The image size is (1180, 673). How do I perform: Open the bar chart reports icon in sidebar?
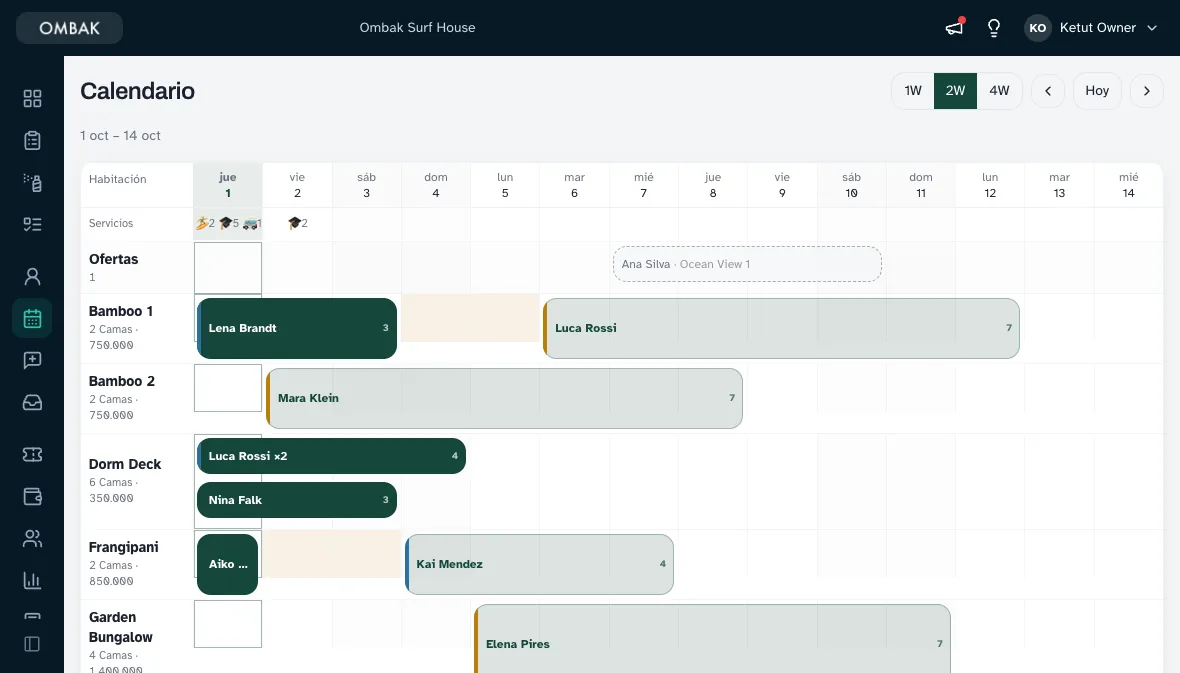[x=32, y=580]
